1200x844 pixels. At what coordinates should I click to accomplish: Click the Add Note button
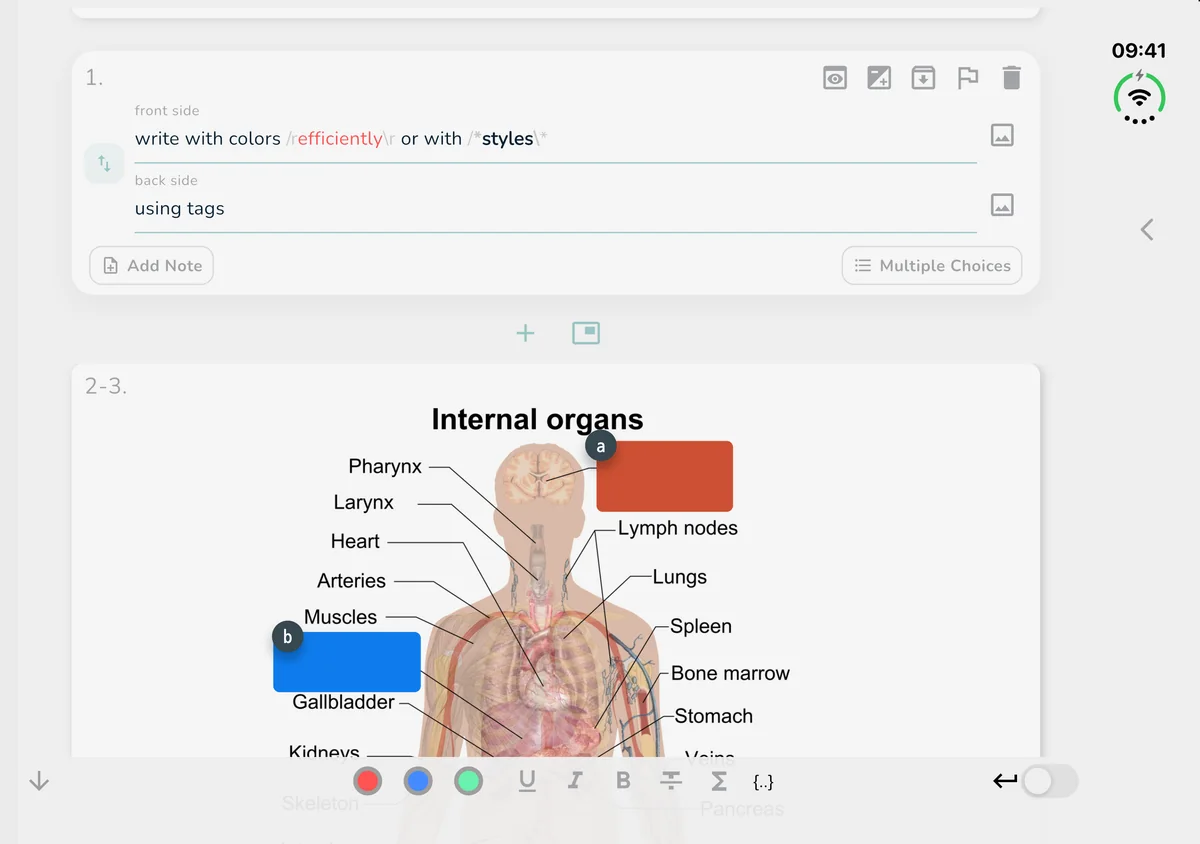click(x=152, y=266)
